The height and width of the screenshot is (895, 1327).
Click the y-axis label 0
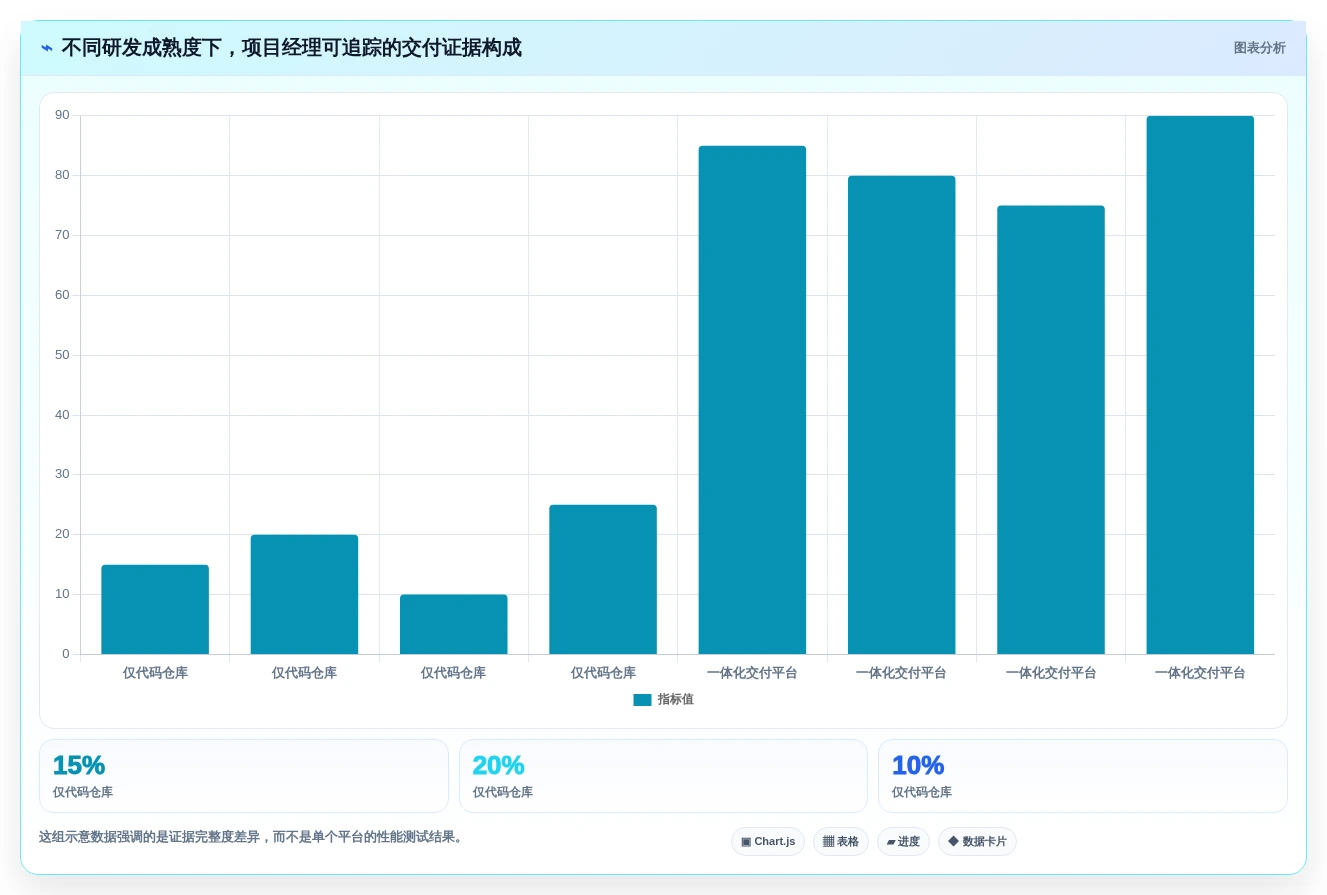pos(66,654)
